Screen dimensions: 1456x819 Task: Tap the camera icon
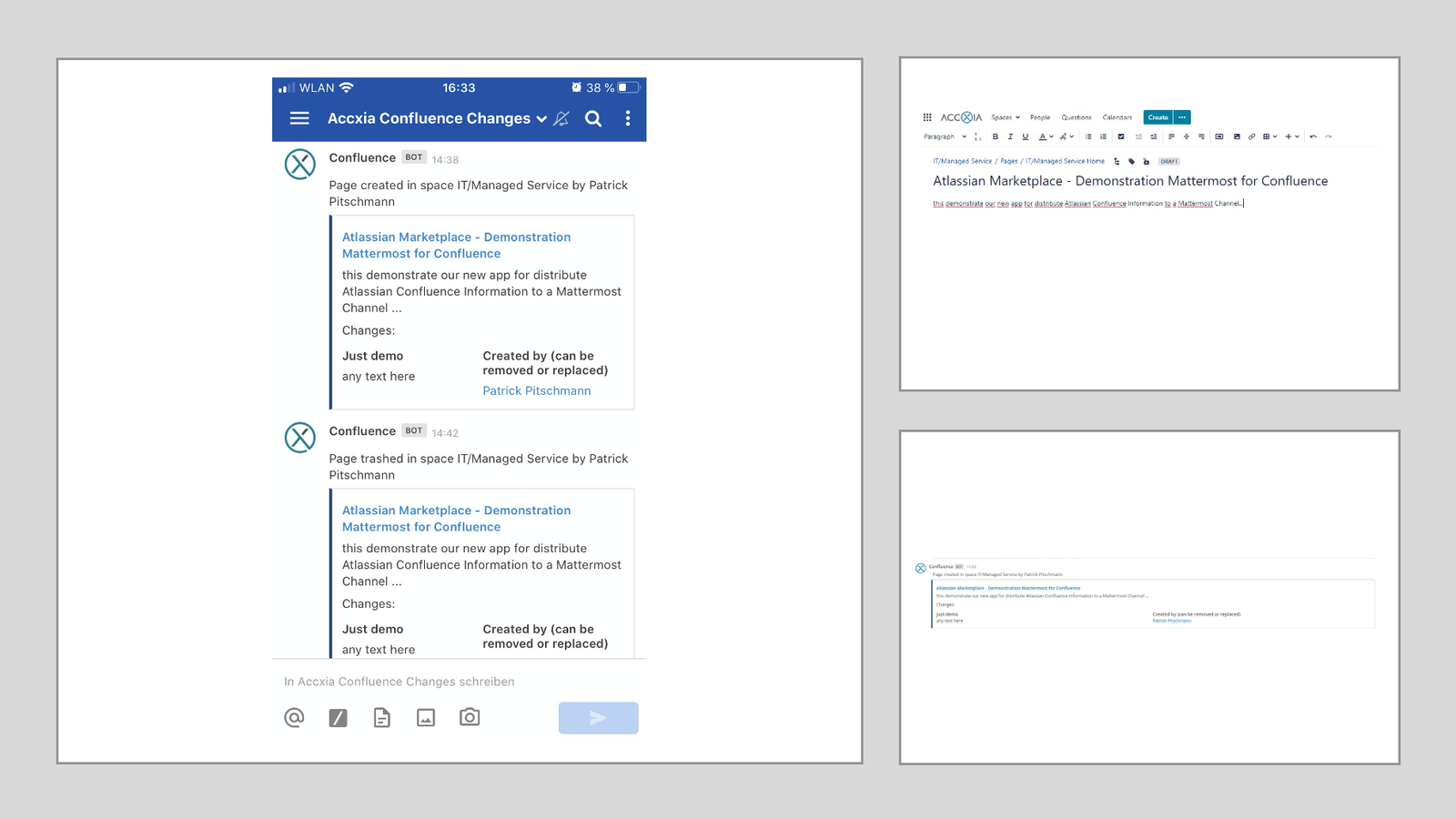(x=470, y=717)
